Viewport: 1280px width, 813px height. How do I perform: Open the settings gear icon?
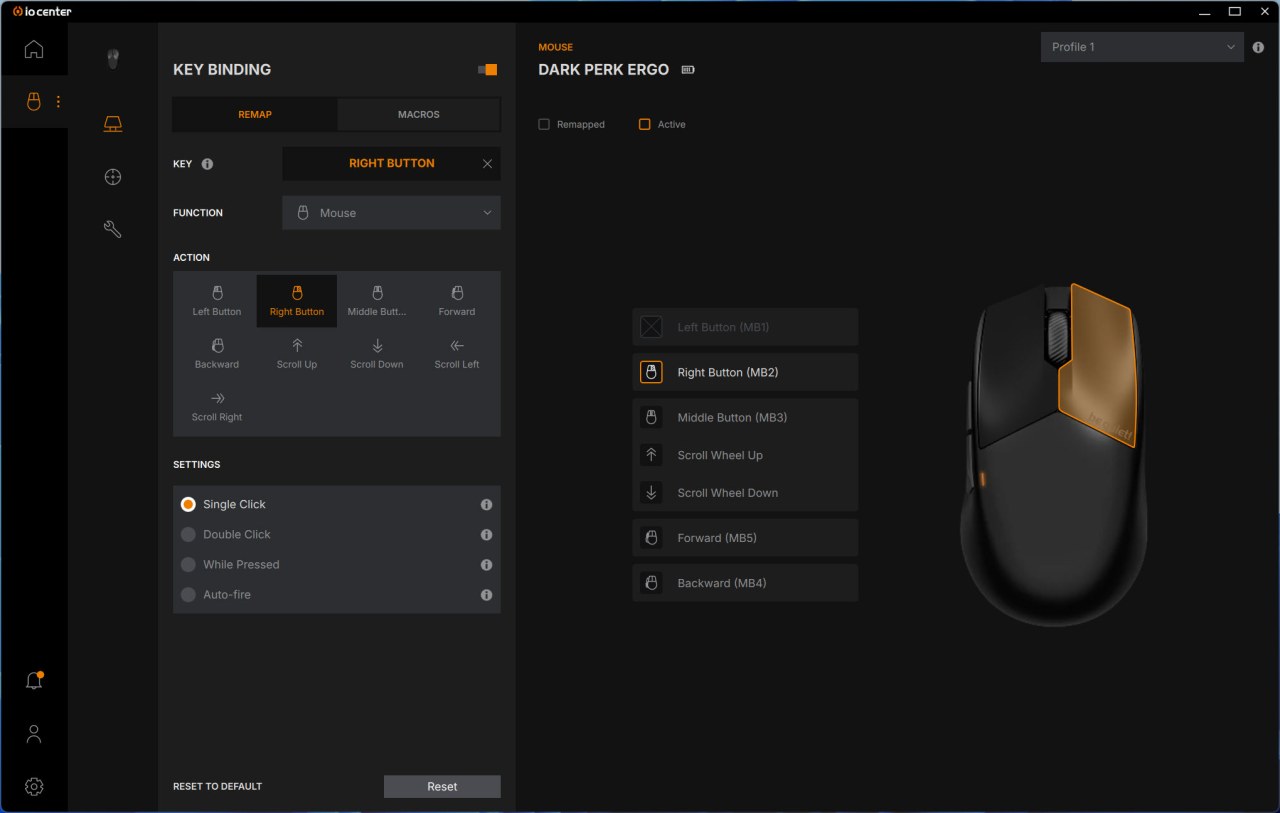click(34, 786)
